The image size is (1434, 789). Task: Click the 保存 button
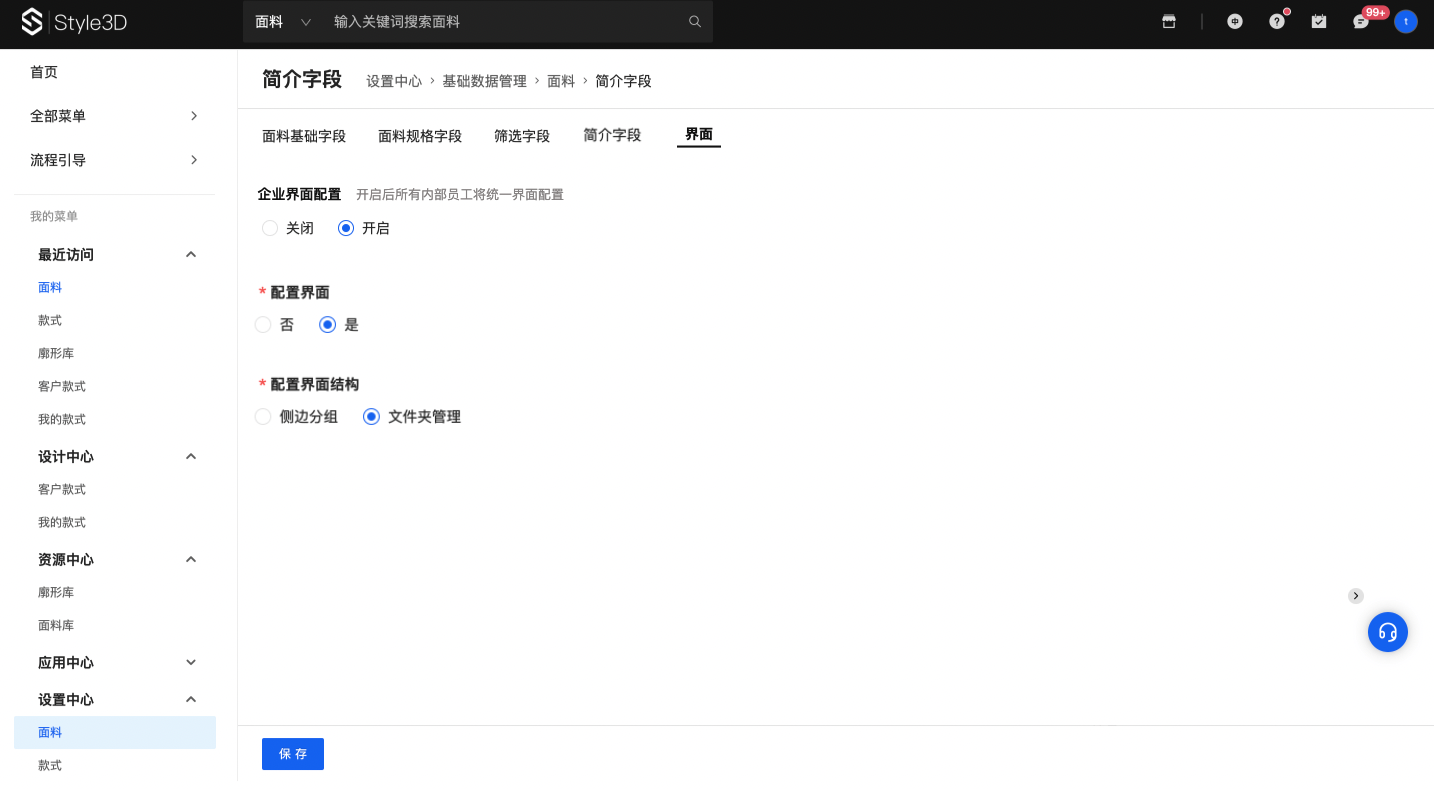[x=293, y=754]
